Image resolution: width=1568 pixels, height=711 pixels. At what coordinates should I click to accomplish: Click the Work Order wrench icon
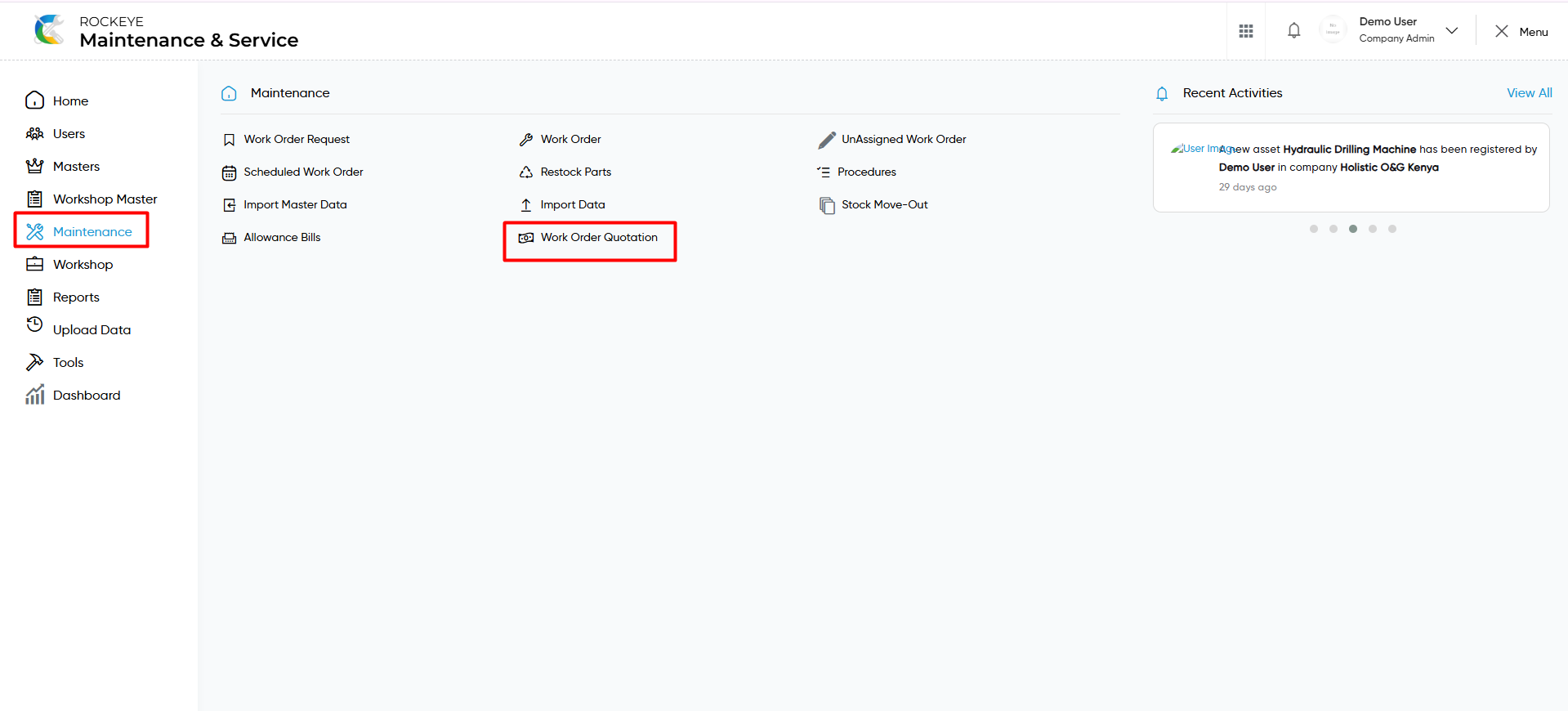point(526,140)
